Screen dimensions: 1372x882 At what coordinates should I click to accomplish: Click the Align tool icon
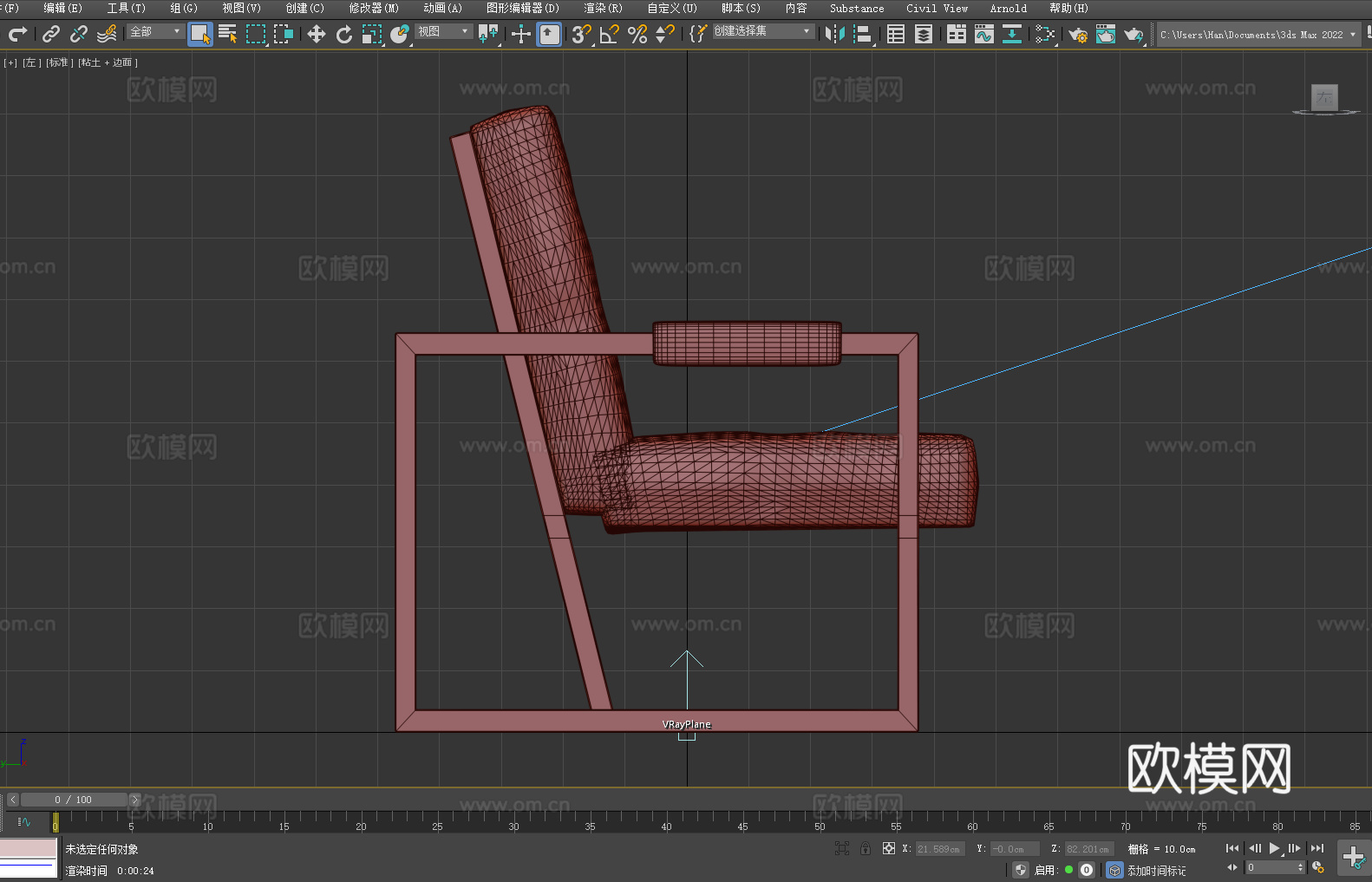coord(863,34)
